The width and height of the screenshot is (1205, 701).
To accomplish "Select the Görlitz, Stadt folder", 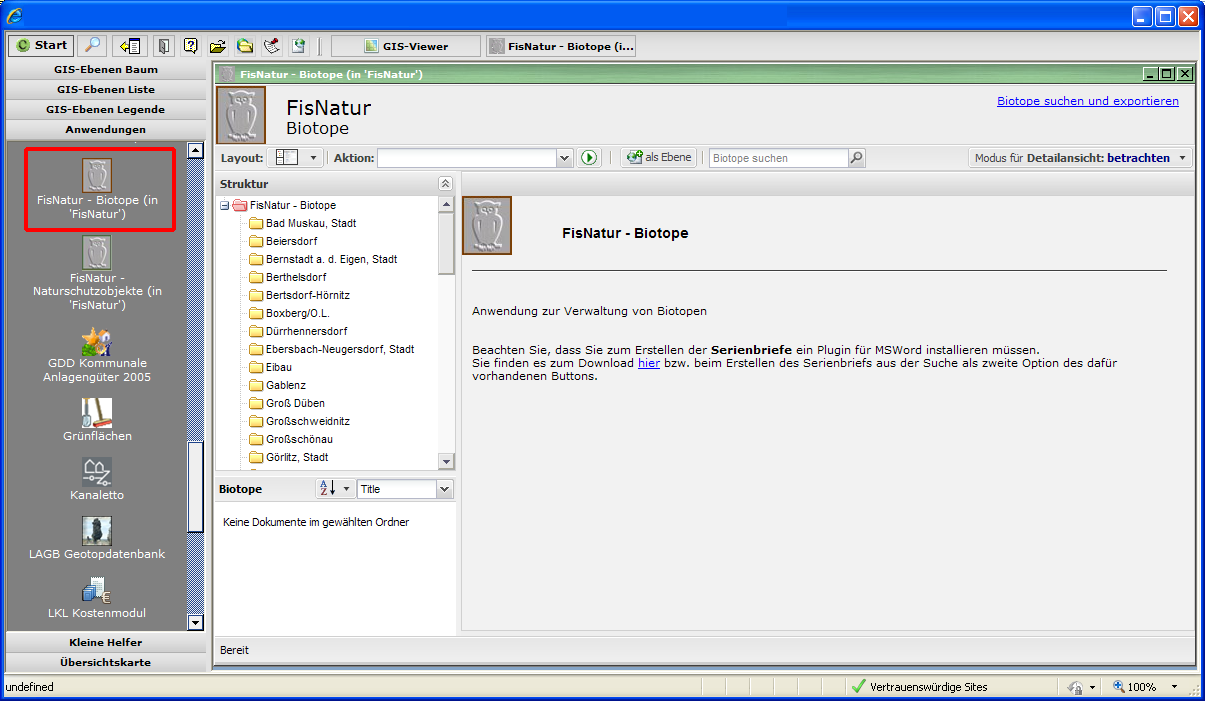I will (296, 457).
